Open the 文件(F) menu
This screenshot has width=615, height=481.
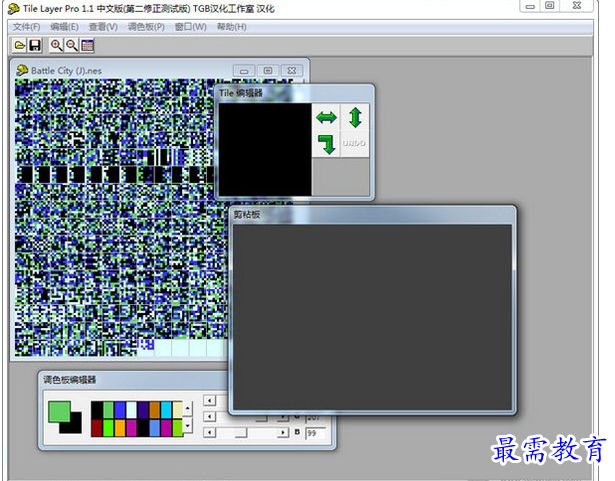click(x=27, y=27)
